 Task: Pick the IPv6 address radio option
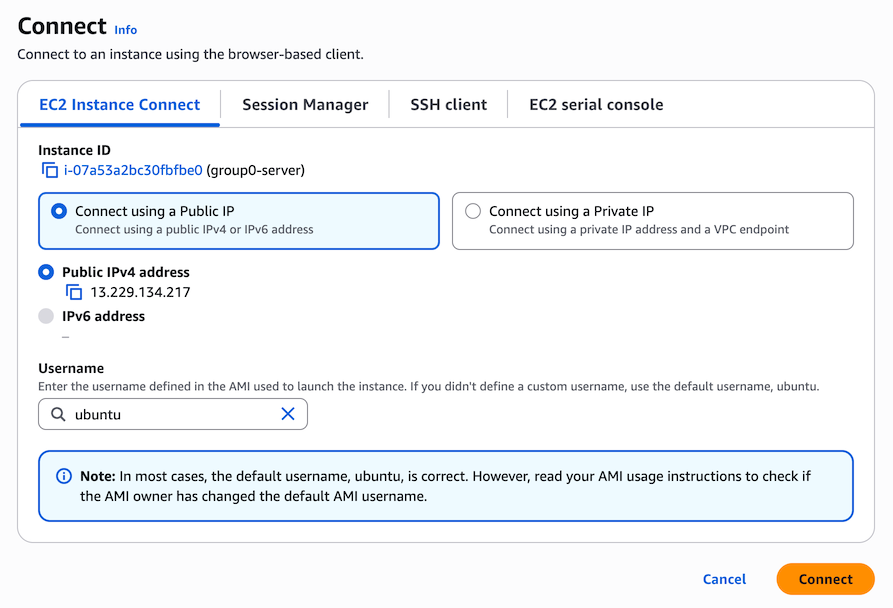[x=46, y=316]
